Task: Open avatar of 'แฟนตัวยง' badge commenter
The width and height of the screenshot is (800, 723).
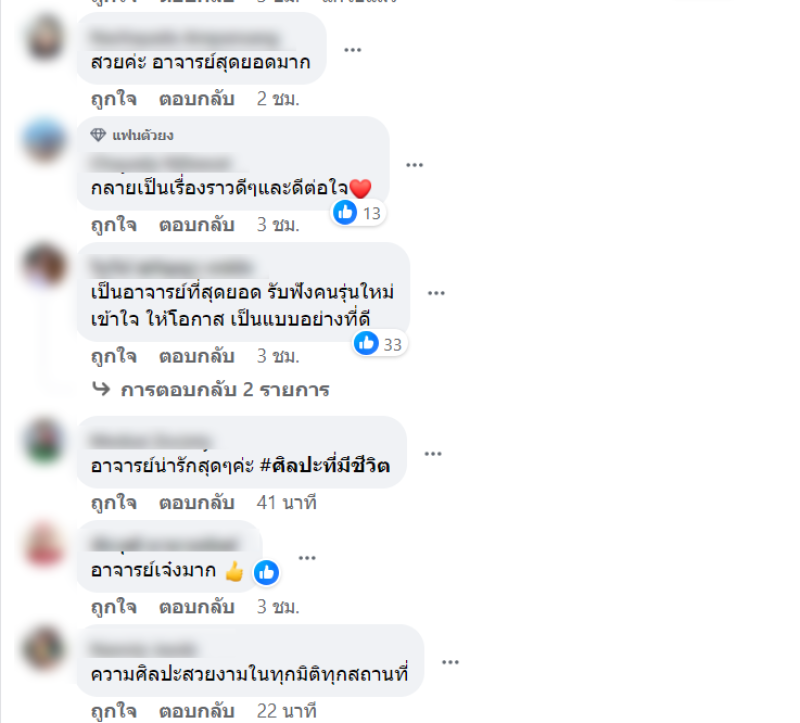Action: [44, 140]
